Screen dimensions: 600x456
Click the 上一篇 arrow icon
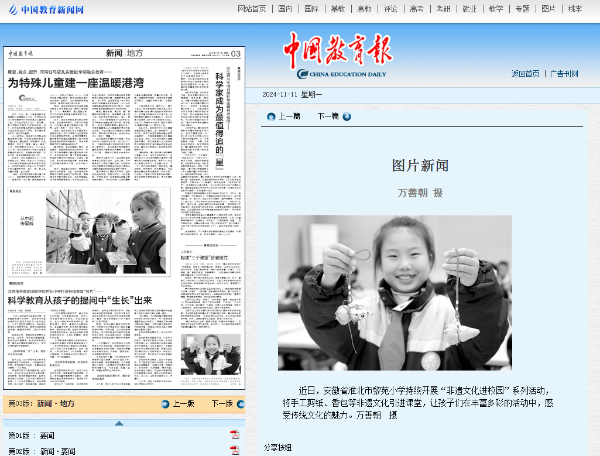[271, 117]
